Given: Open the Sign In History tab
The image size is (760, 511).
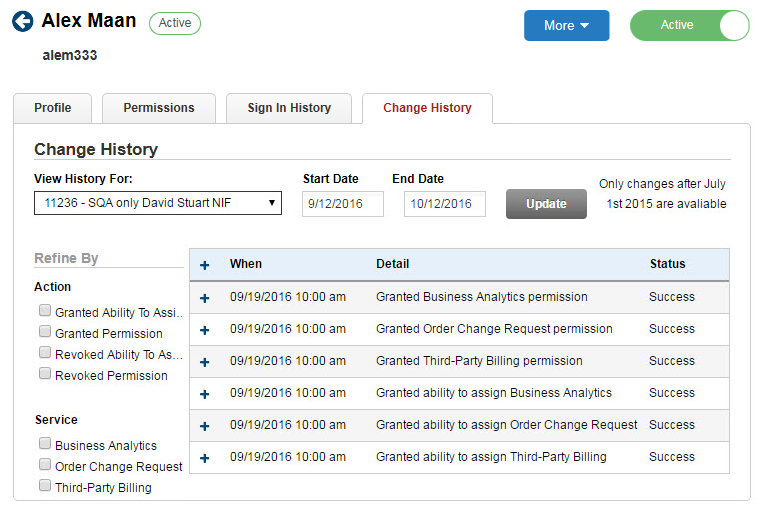Looking at the screenshot, I should pos(289,108).
